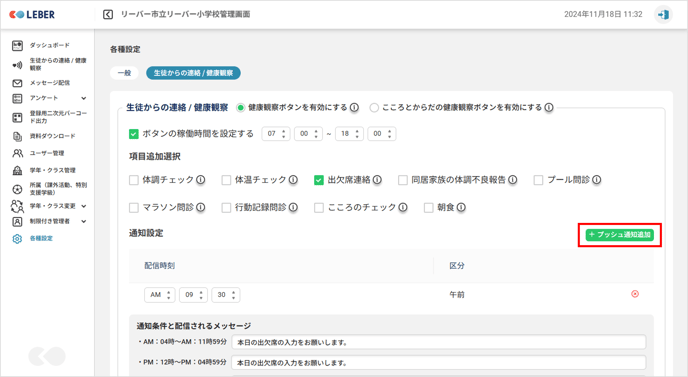
Task: Show info icon next to 体温チェック
Action: click(x=293, y=180)
